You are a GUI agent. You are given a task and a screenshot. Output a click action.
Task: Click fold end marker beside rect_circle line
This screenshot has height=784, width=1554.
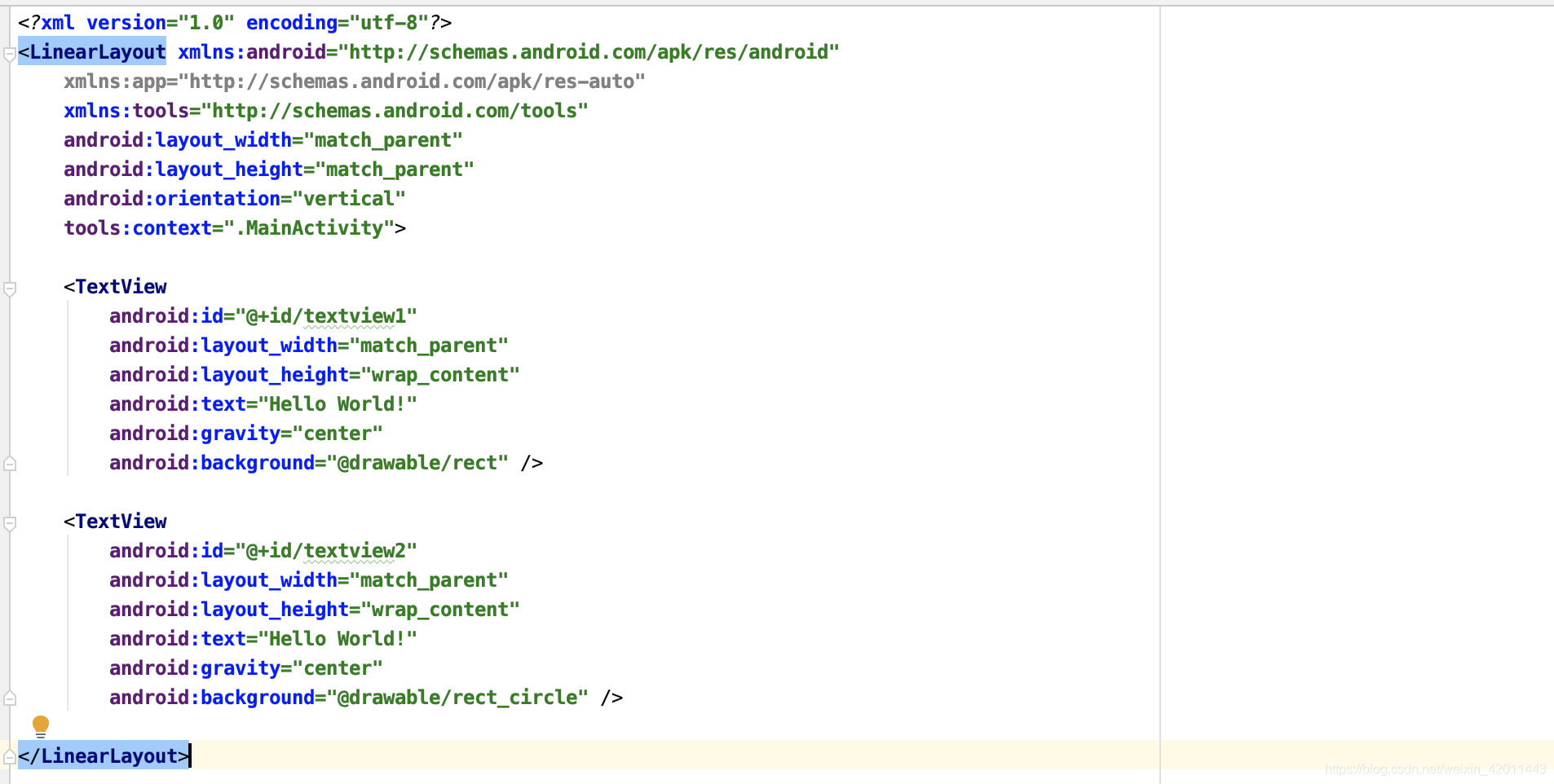pos(10,698)
